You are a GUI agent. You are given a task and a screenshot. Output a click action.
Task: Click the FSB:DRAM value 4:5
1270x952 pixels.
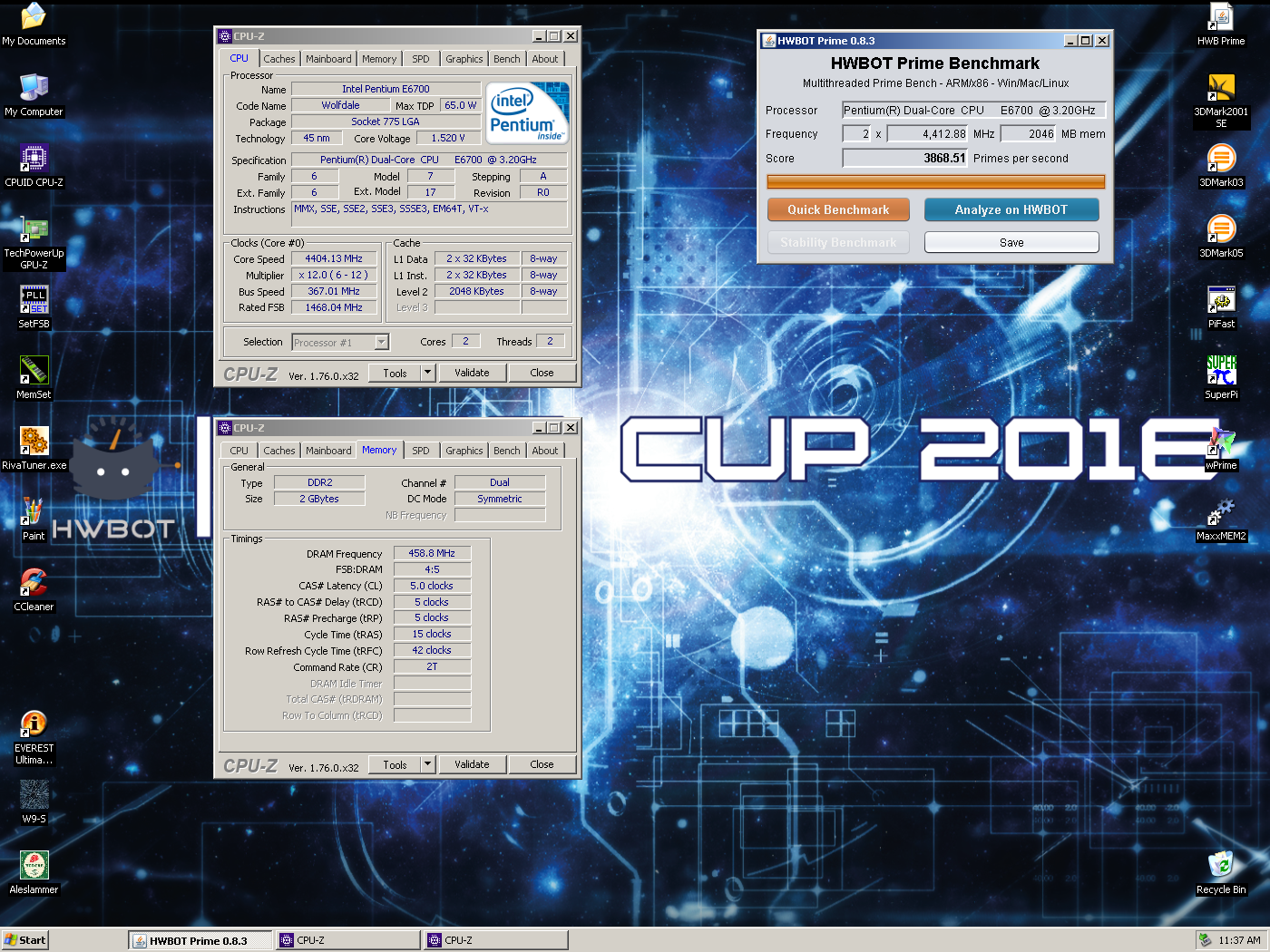click(x=432, y=569)
